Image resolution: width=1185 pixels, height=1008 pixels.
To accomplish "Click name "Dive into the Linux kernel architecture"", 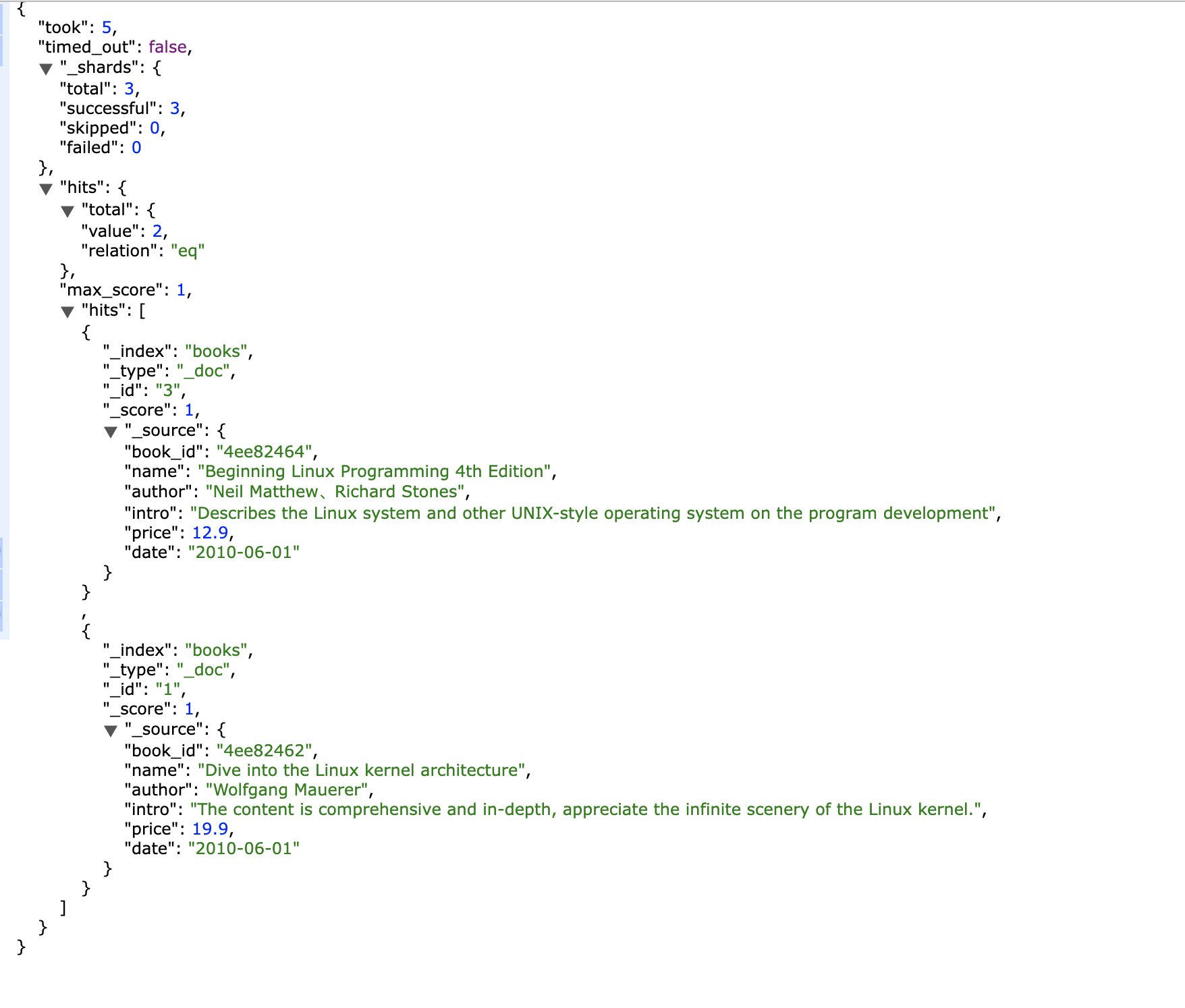I will click(362, 771).
